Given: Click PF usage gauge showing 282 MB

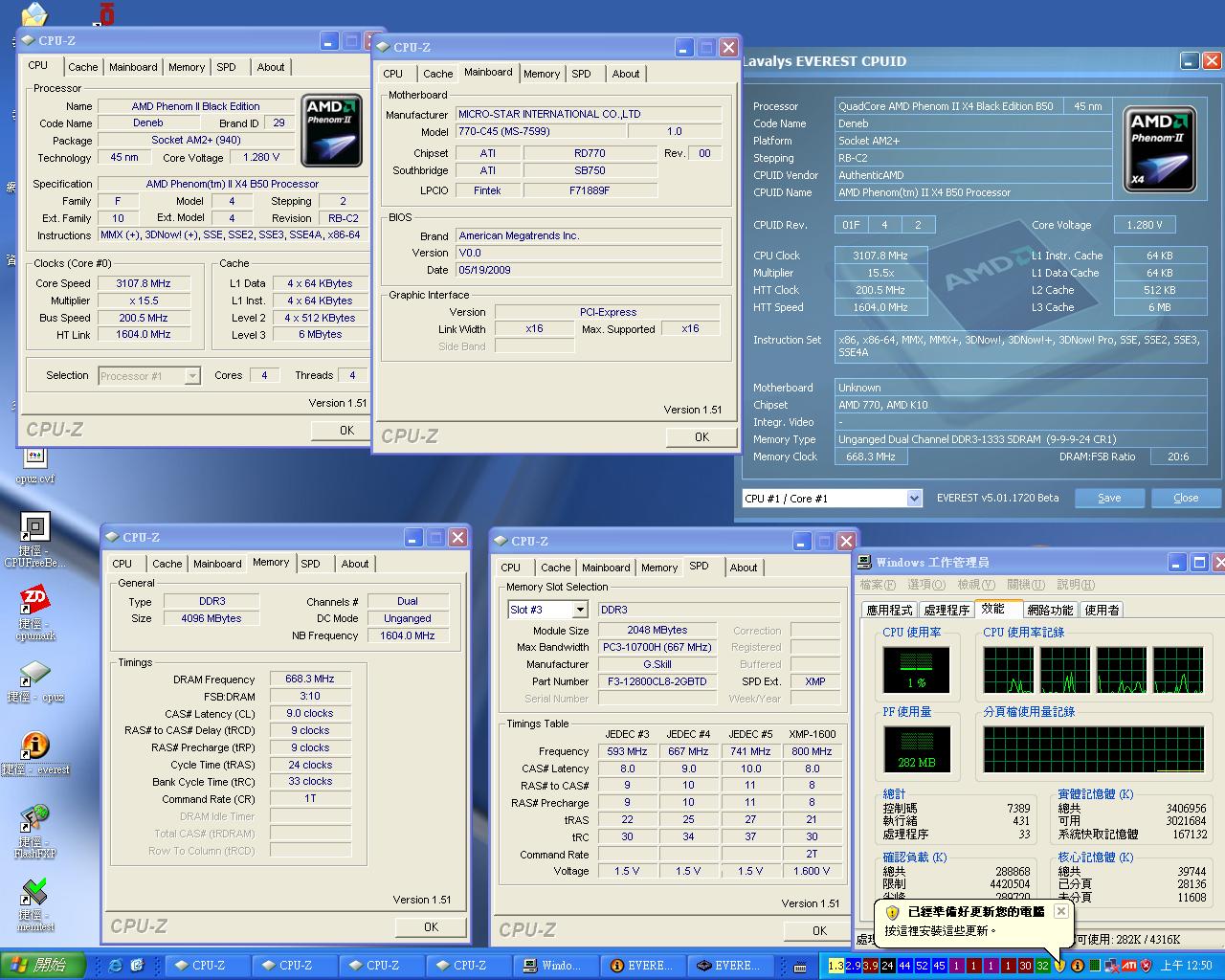Looking at the screenshot, I should point(916,749).
